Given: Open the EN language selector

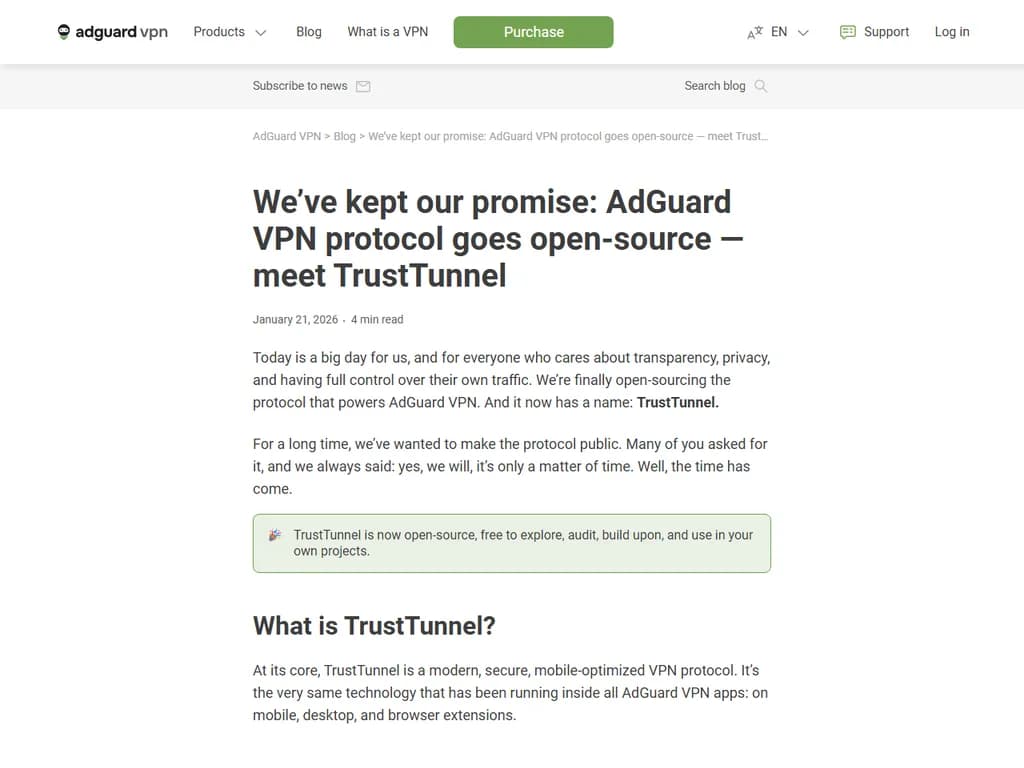Looking at the screenshot, I should (x=779, y=31).
